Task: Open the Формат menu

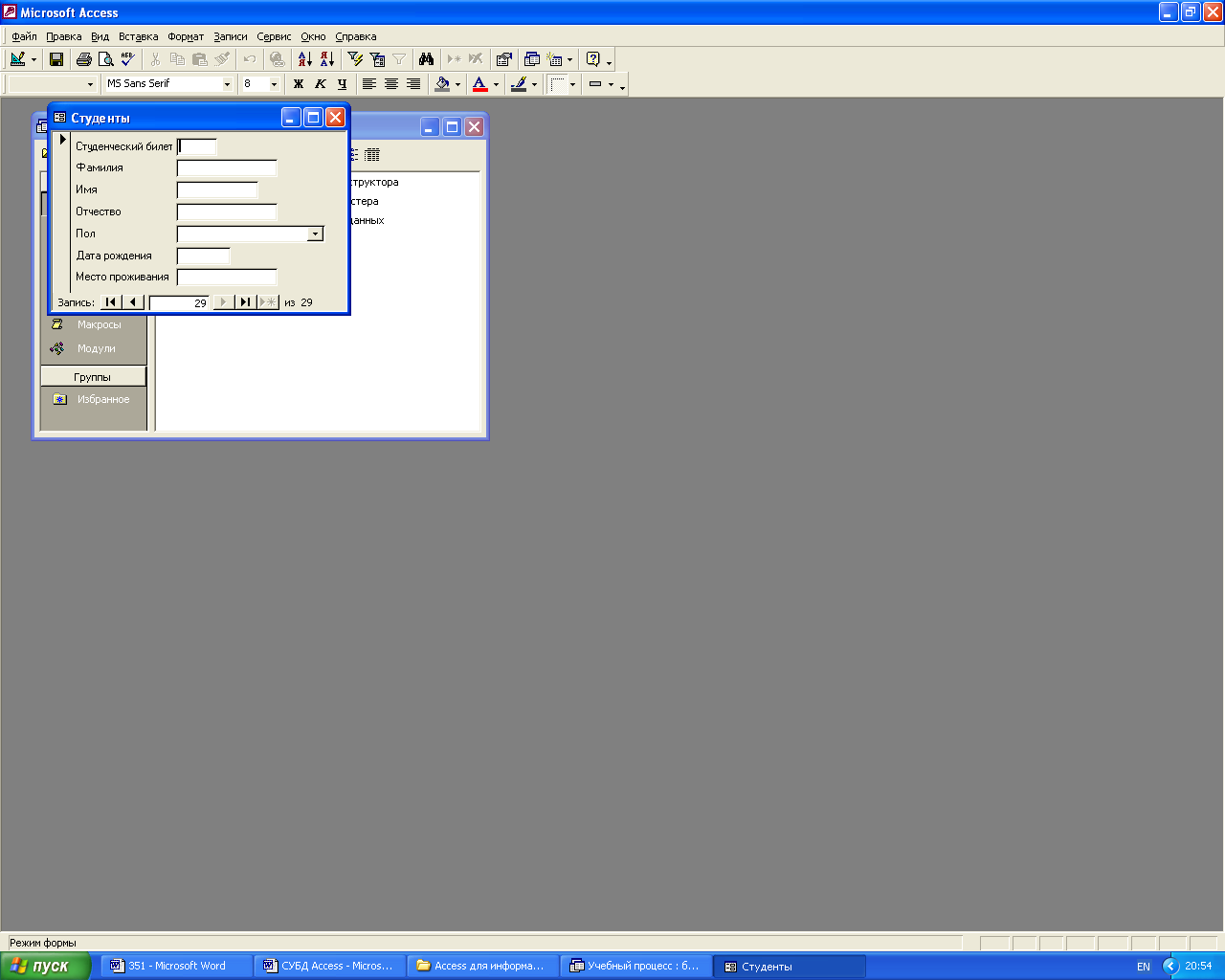Action: pos(186,36)
